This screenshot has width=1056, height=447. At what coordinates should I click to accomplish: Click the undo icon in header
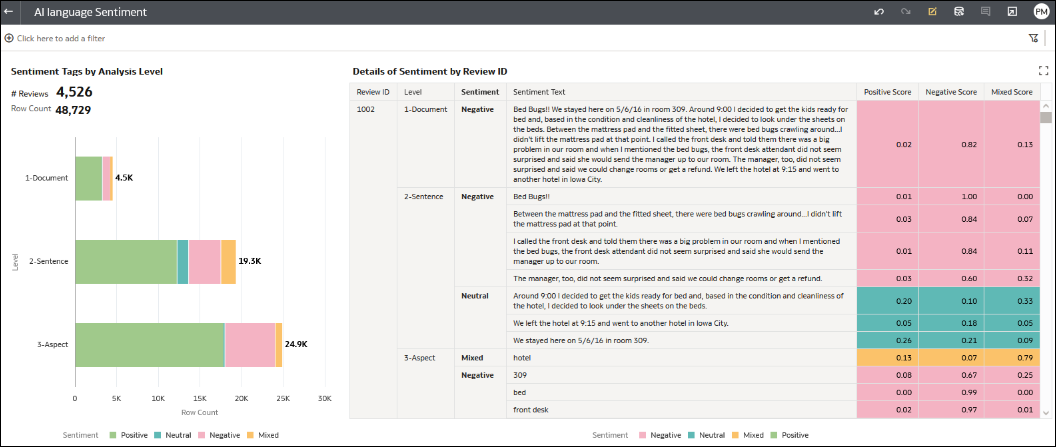[879, 12]
